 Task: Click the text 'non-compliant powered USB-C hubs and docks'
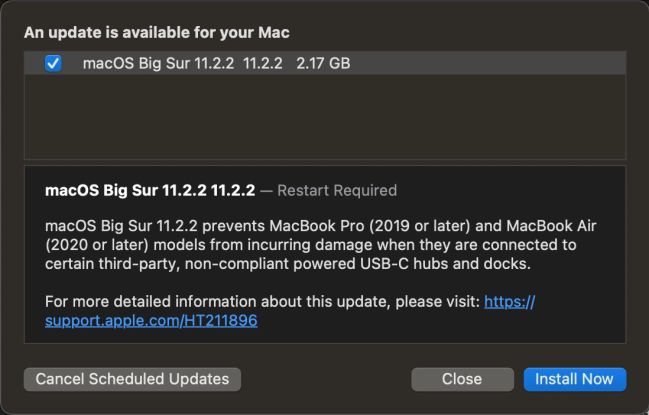coord(358,264)
